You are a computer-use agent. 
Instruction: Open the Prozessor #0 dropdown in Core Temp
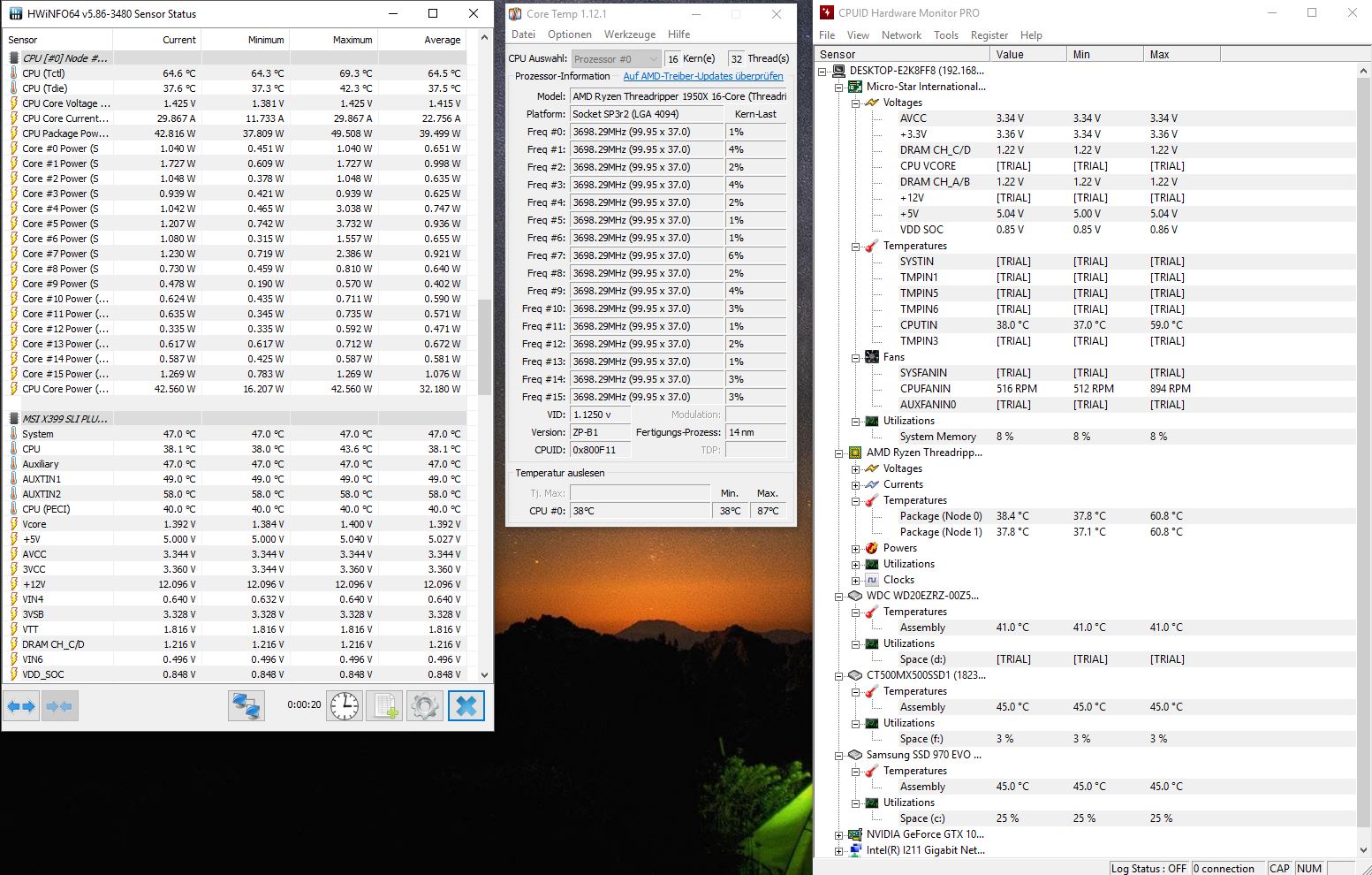(616, 59)
